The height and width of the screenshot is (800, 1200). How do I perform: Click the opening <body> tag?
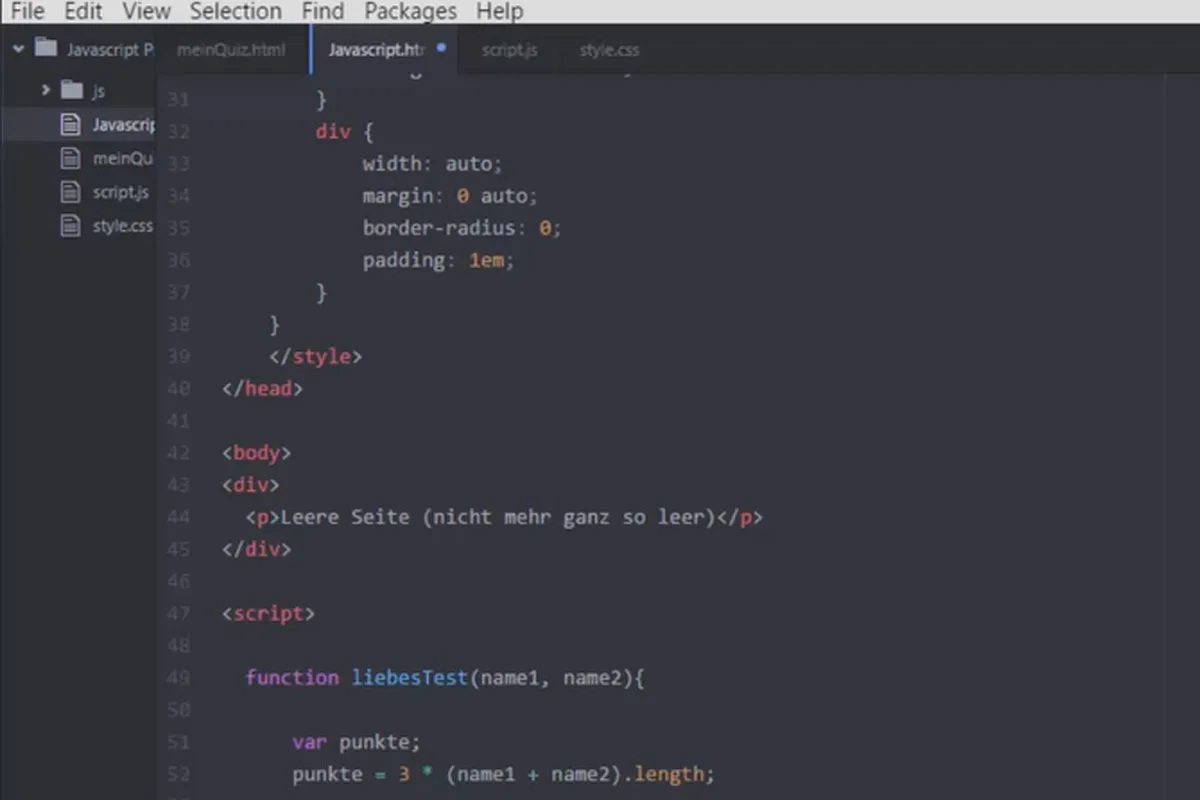coord(256,453)
